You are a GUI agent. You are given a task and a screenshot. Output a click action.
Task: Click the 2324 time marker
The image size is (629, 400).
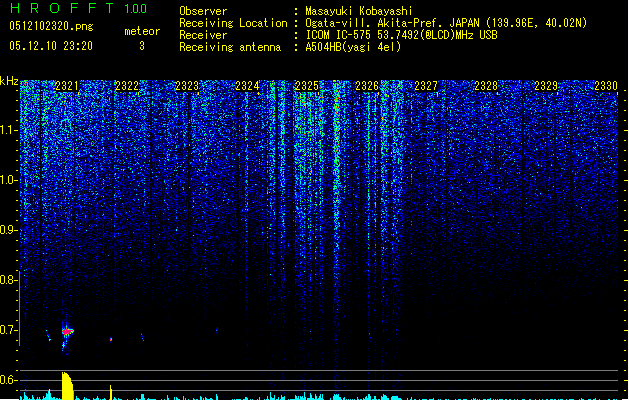247,86
